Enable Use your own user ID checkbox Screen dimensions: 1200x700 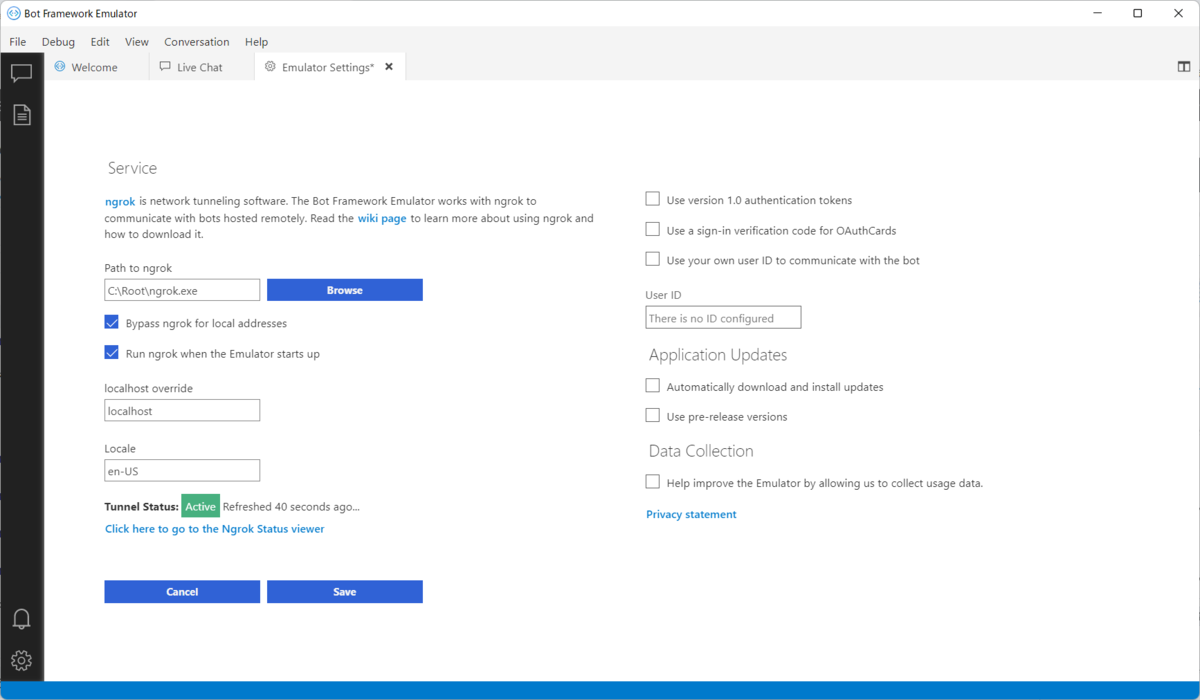click(653, 260)
